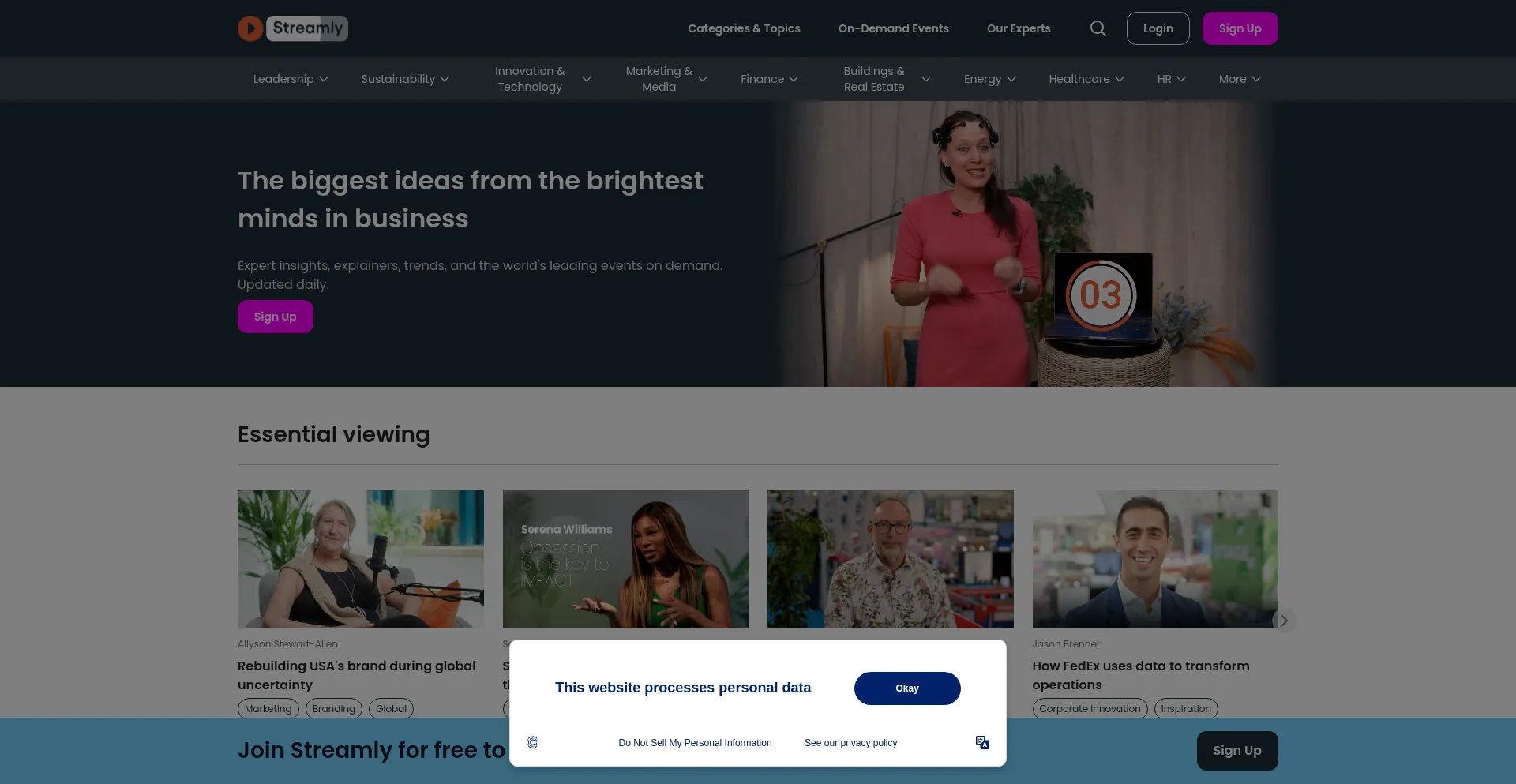Advance carousel with the right arrow
The image size is (1516, 784).
tap(1284, 621)
